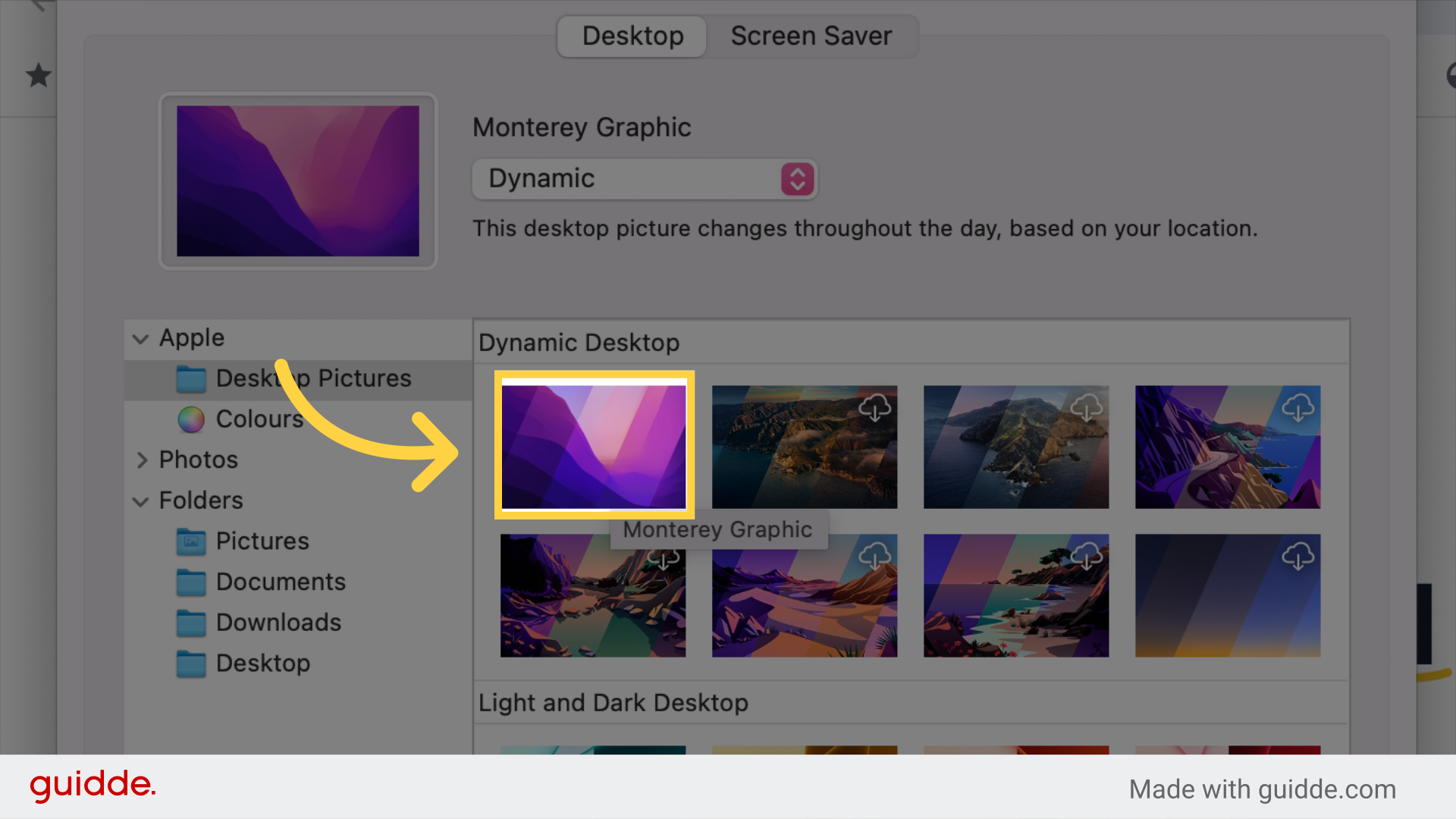Open the Desktop Pictures folder icon
This screenshot has height=819, width=1456.
(192, 379)
